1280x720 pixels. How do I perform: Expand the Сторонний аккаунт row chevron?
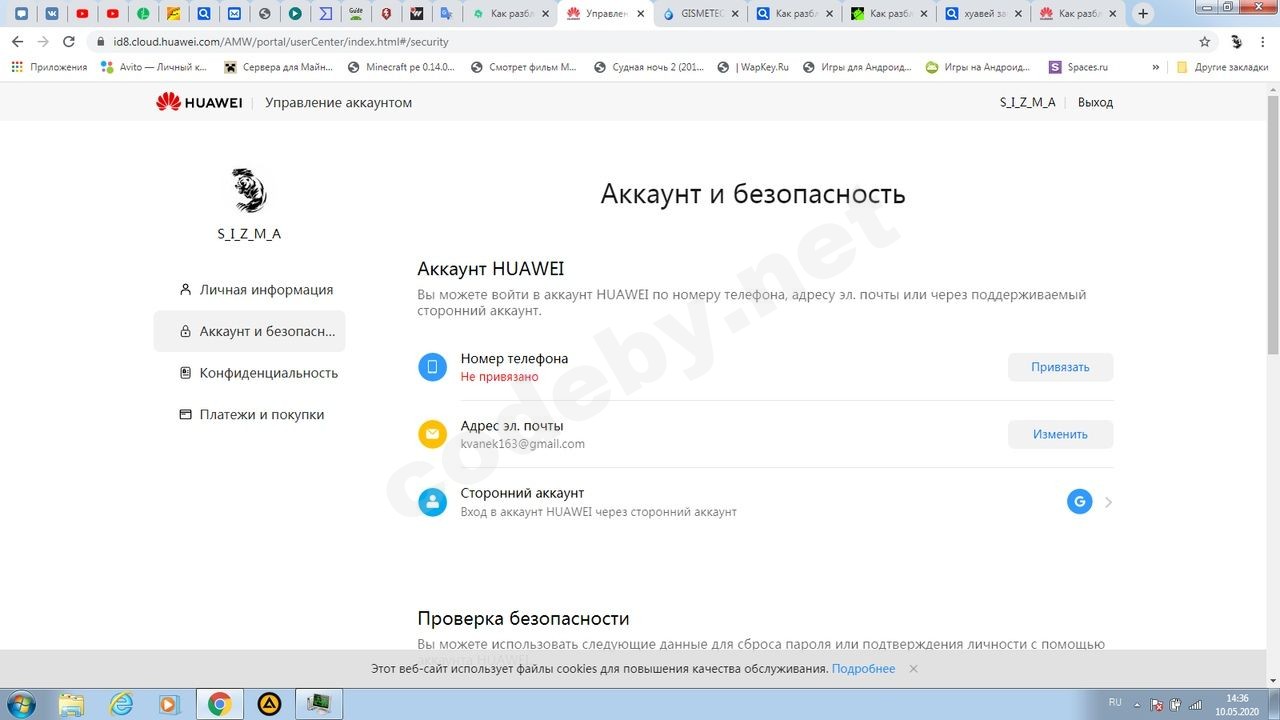[1108, 502]
